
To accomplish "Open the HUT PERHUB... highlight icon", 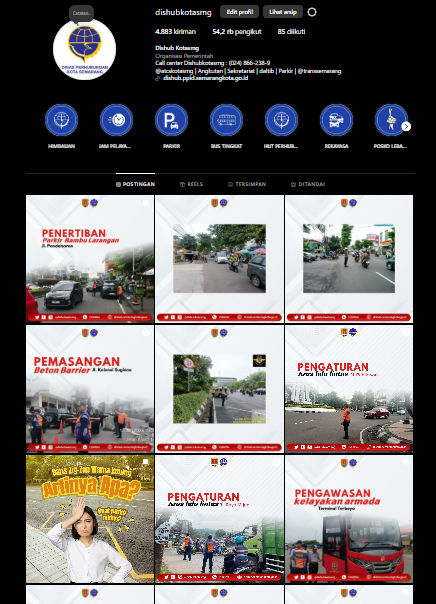I will pos(281,120).
